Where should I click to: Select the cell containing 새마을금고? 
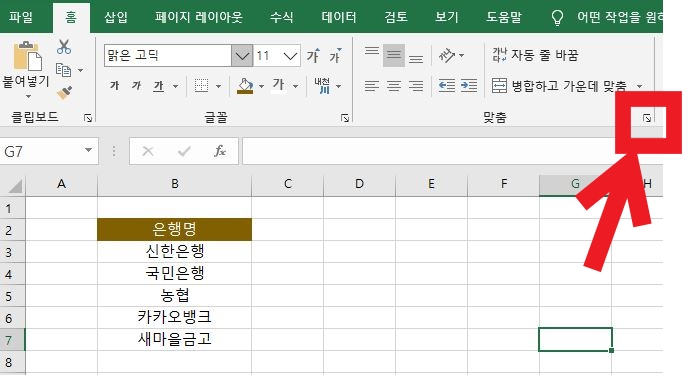coord(175,339)
